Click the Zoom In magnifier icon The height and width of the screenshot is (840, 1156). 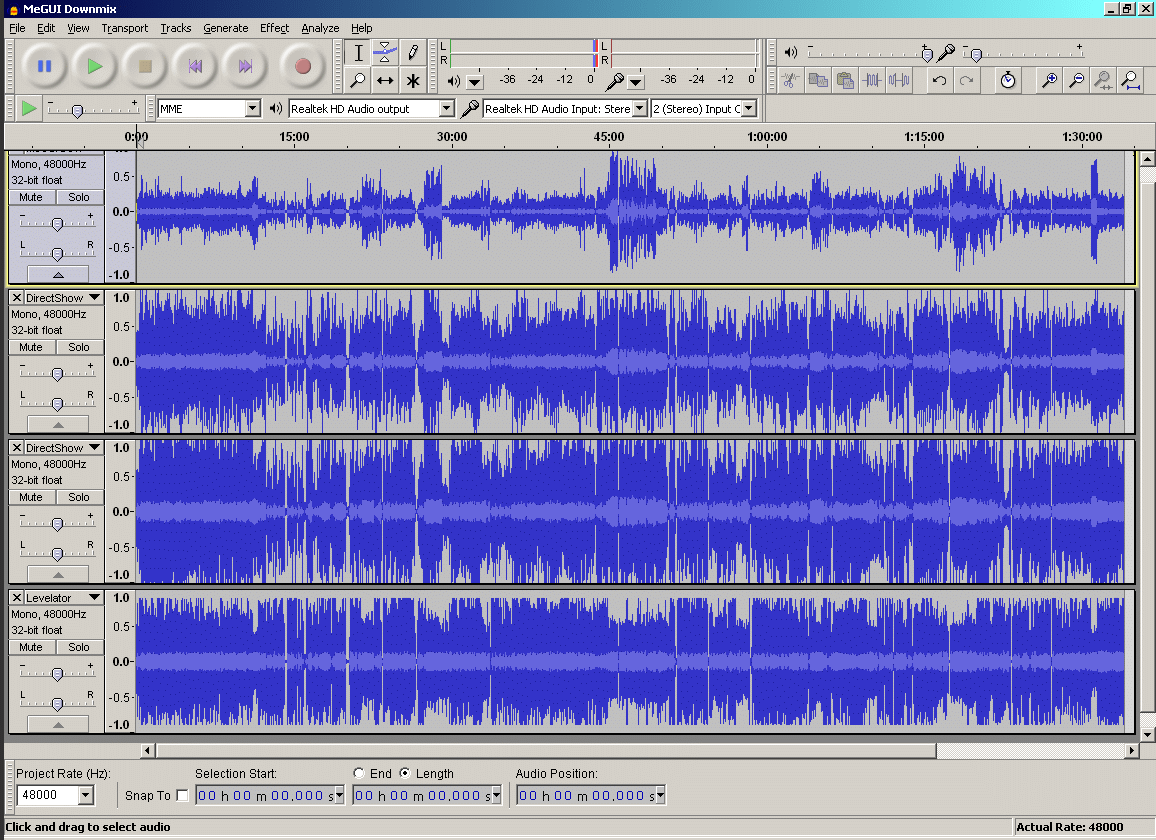[1049, 80]
